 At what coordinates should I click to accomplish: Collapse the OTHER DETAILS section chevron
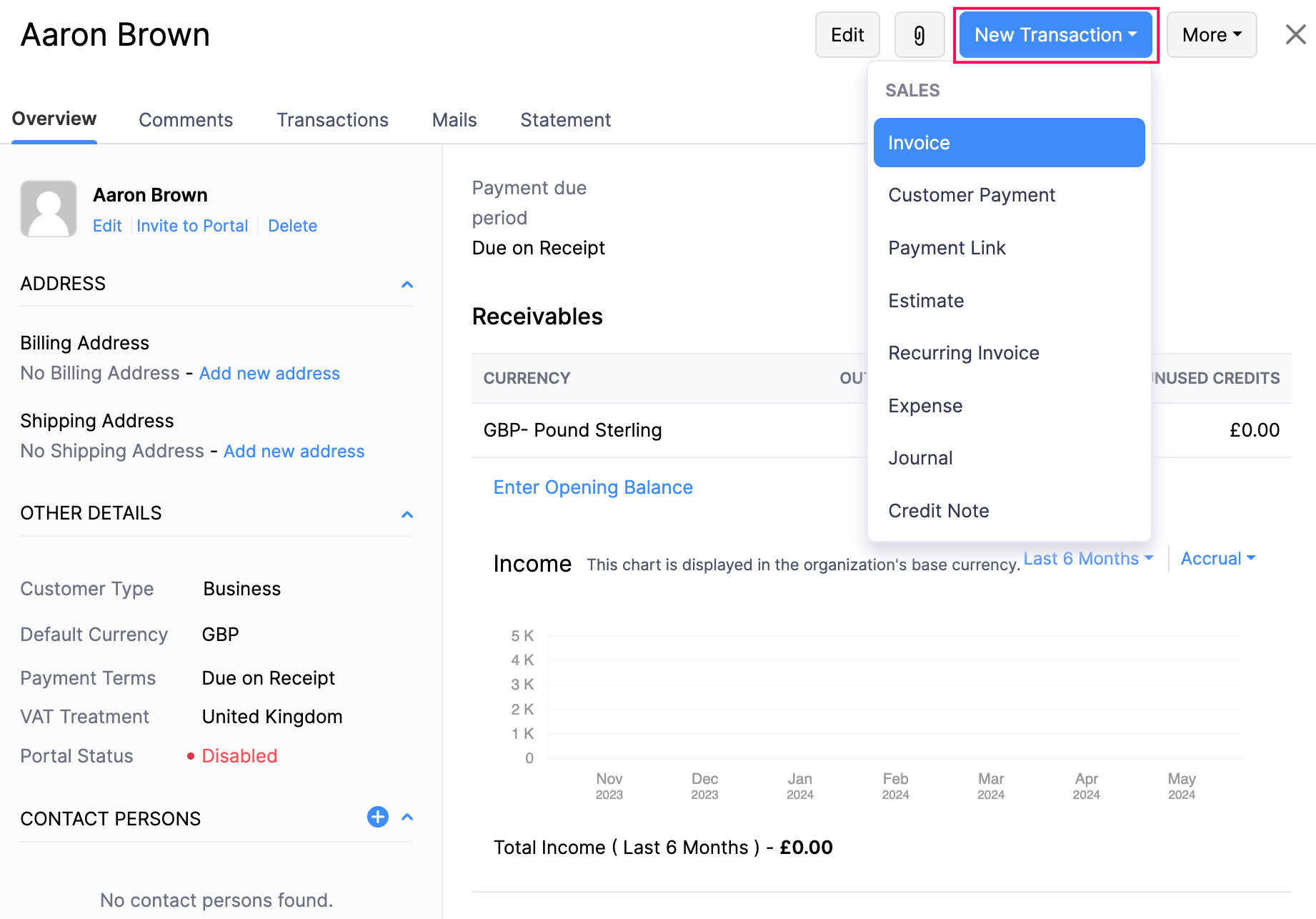[407, 514]
